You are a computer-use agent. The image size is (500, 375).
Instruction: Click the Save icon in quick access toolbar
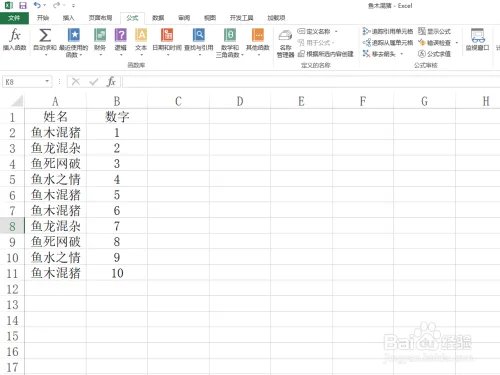pos(23,5)
